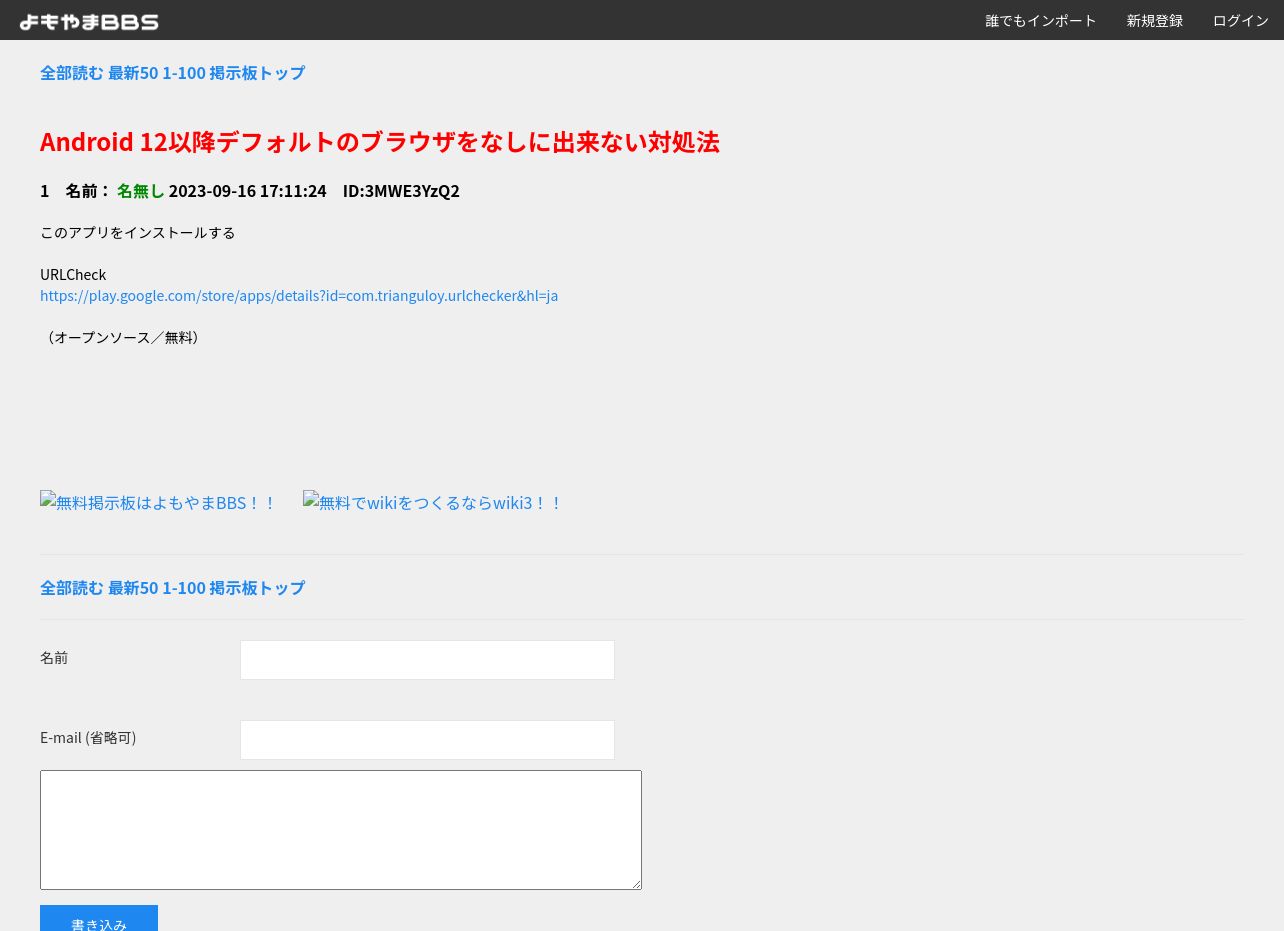Focus the E-mail input field
The image size is (1284, 931).
[x=427, y=740]
